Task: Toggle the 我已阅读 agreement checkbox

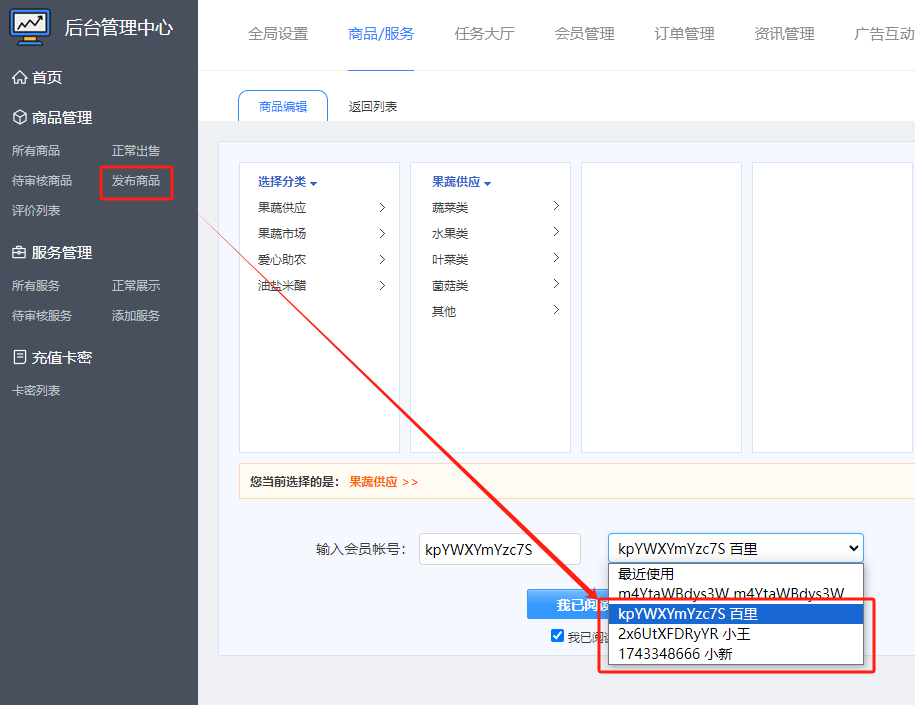Action: [x=557, y=636]
